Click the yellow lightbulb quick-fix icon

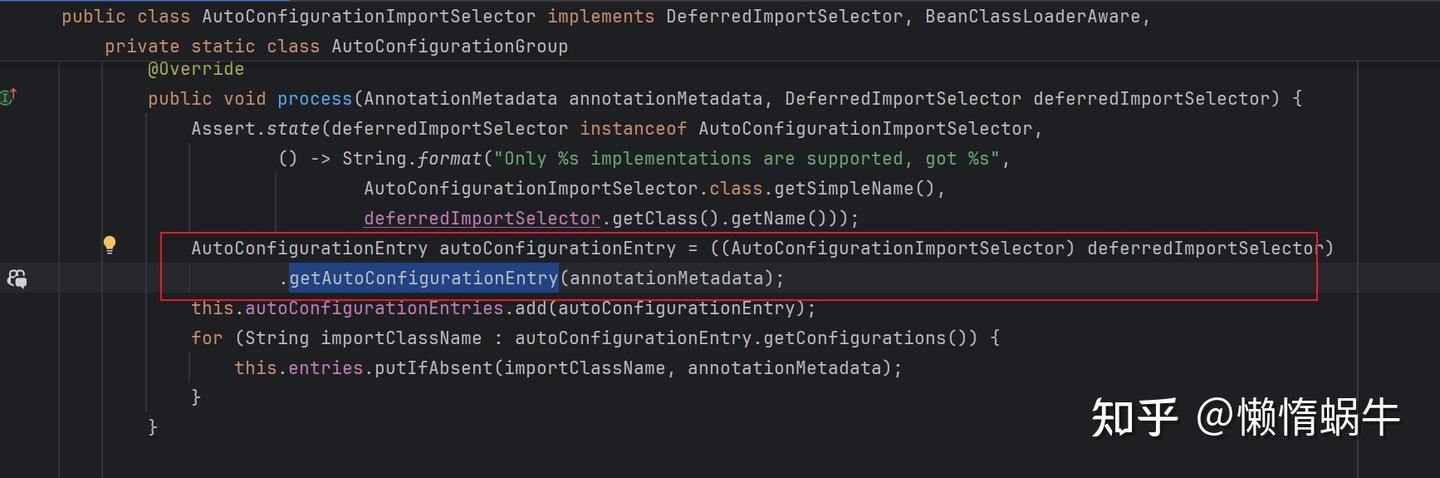coord(110,245)
